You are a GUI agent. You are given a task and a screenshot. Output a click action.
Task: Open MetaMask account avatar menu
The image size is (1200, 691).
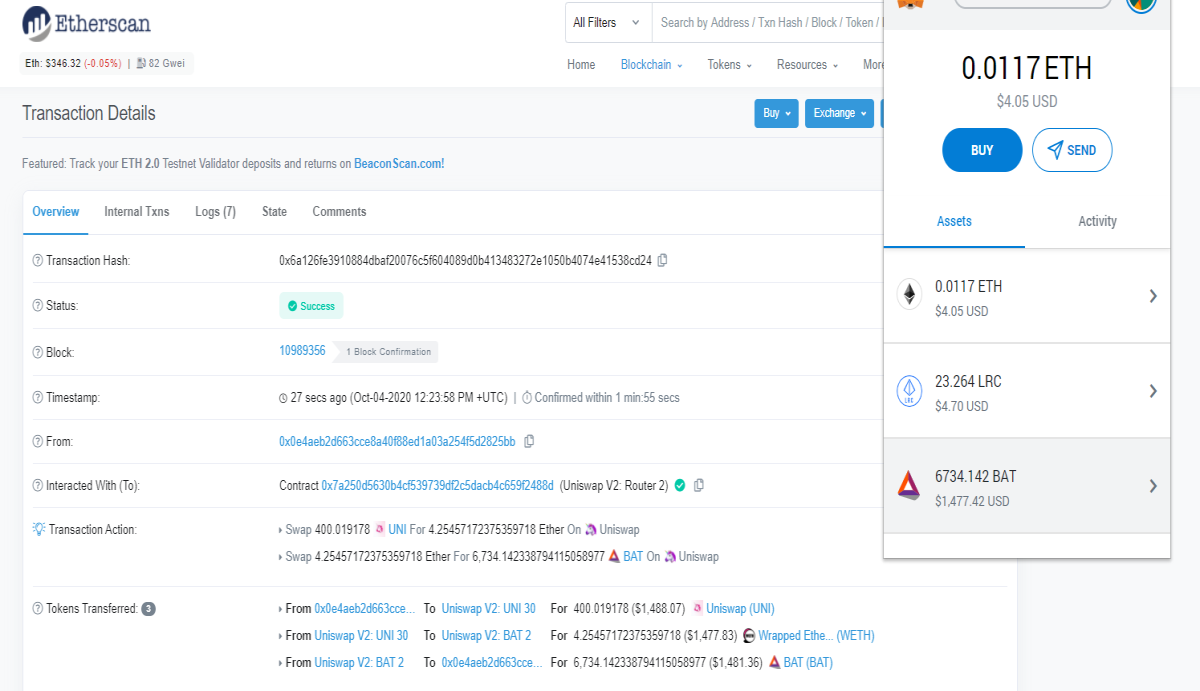click(x=1141, y=3)
